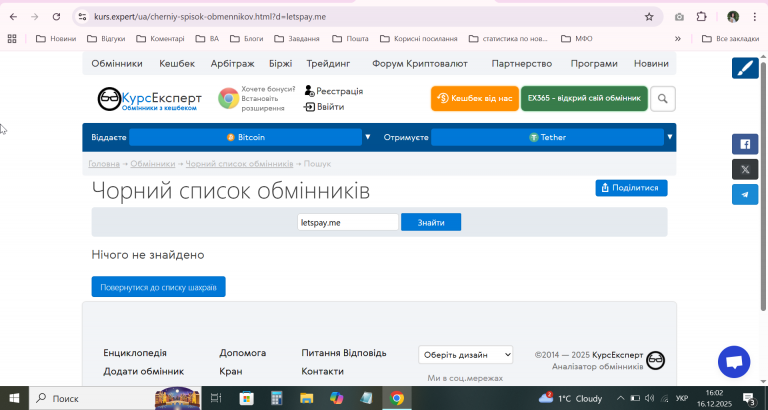Viewport: 768px width, 410px height.
Task: Show more bookmarks with the chevron
Action: coord(677,38)
